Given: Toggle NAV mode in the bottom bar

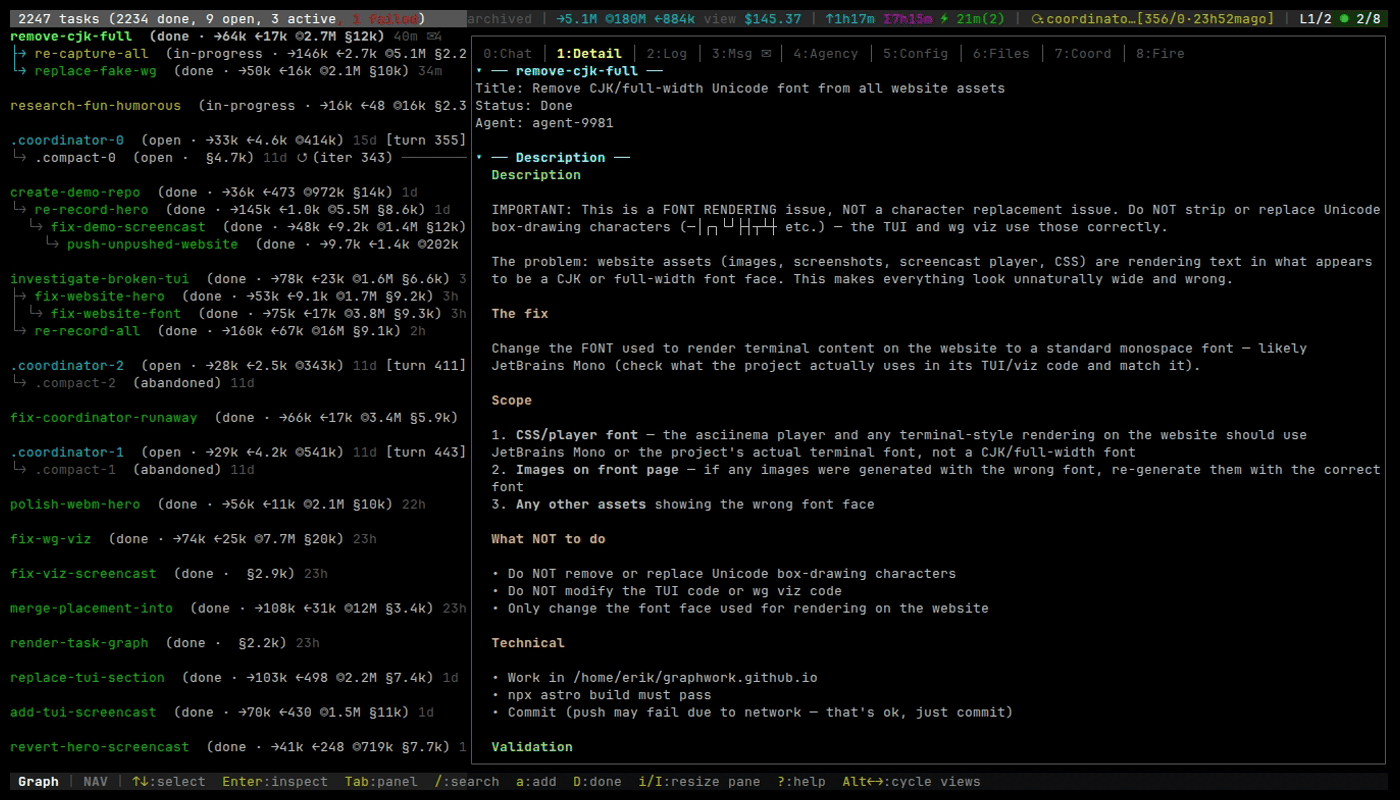Looking at the screenshot, I should point(95,782).
